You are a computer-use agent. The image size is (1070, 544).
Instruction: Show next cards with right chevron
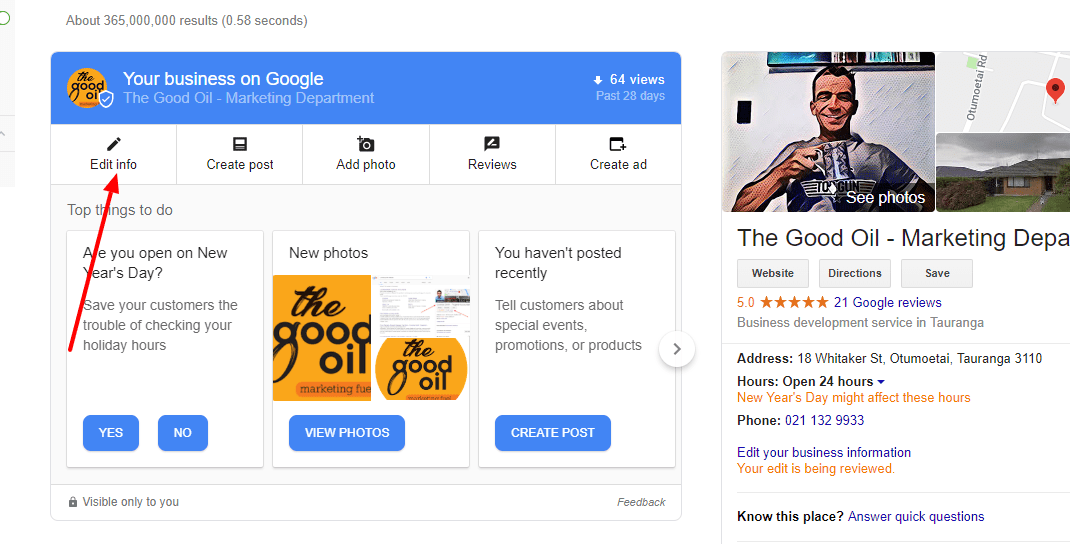(x=677, y=349)
